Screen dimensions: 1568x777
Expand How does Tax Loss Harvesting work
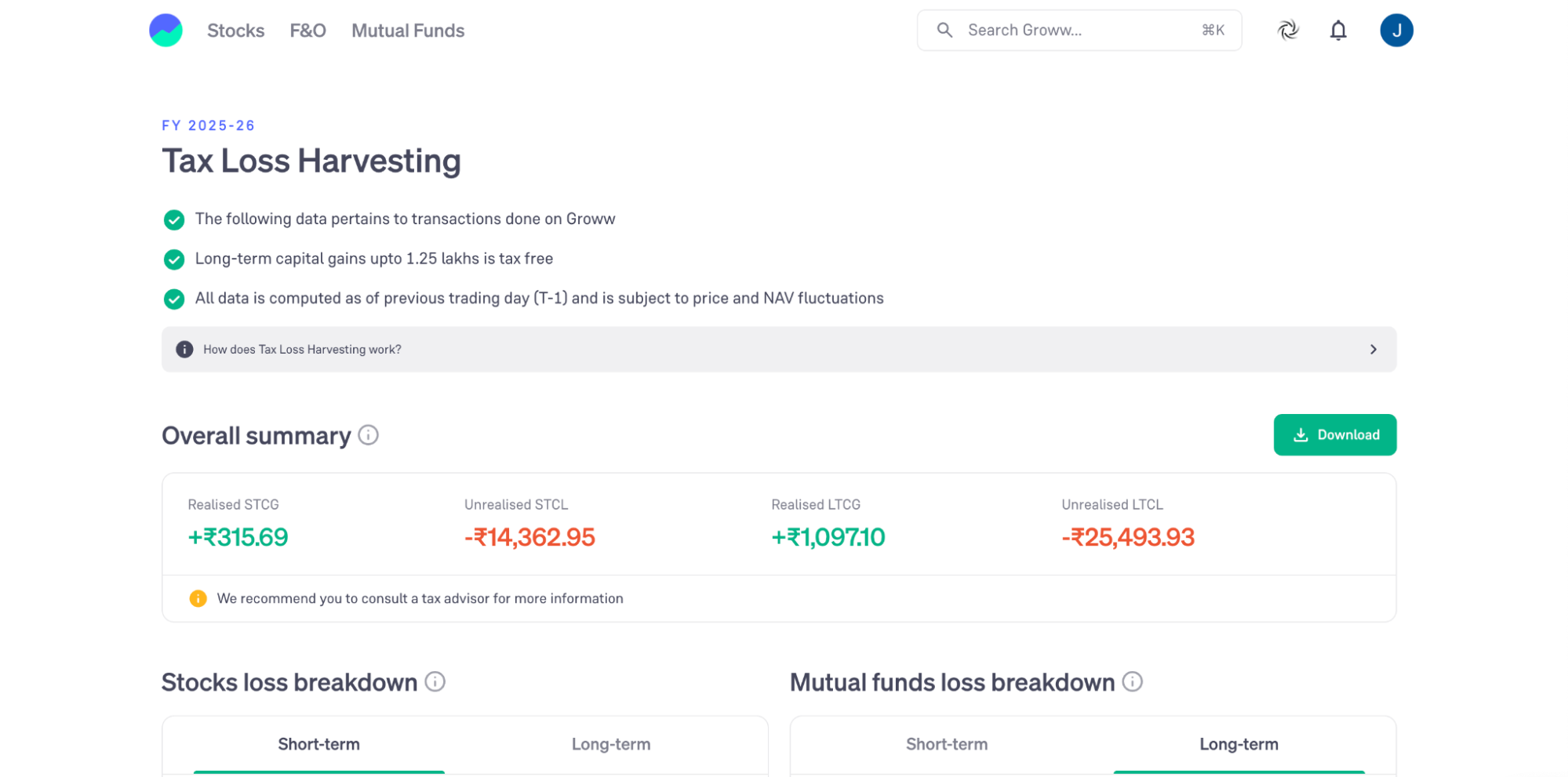coord(302,350)
